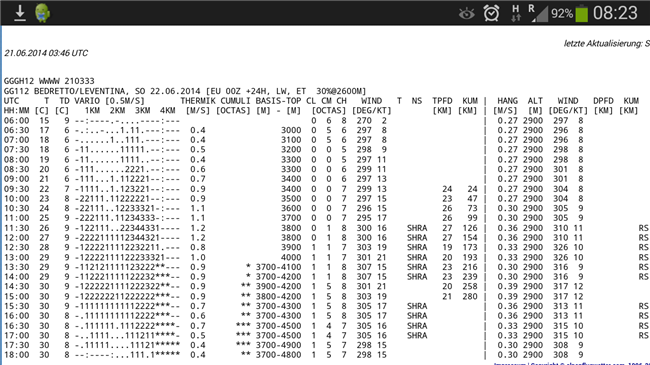Tap the 1KM vario altitude subheader
This screenshot has width=650, height=365.
[92, 111]
